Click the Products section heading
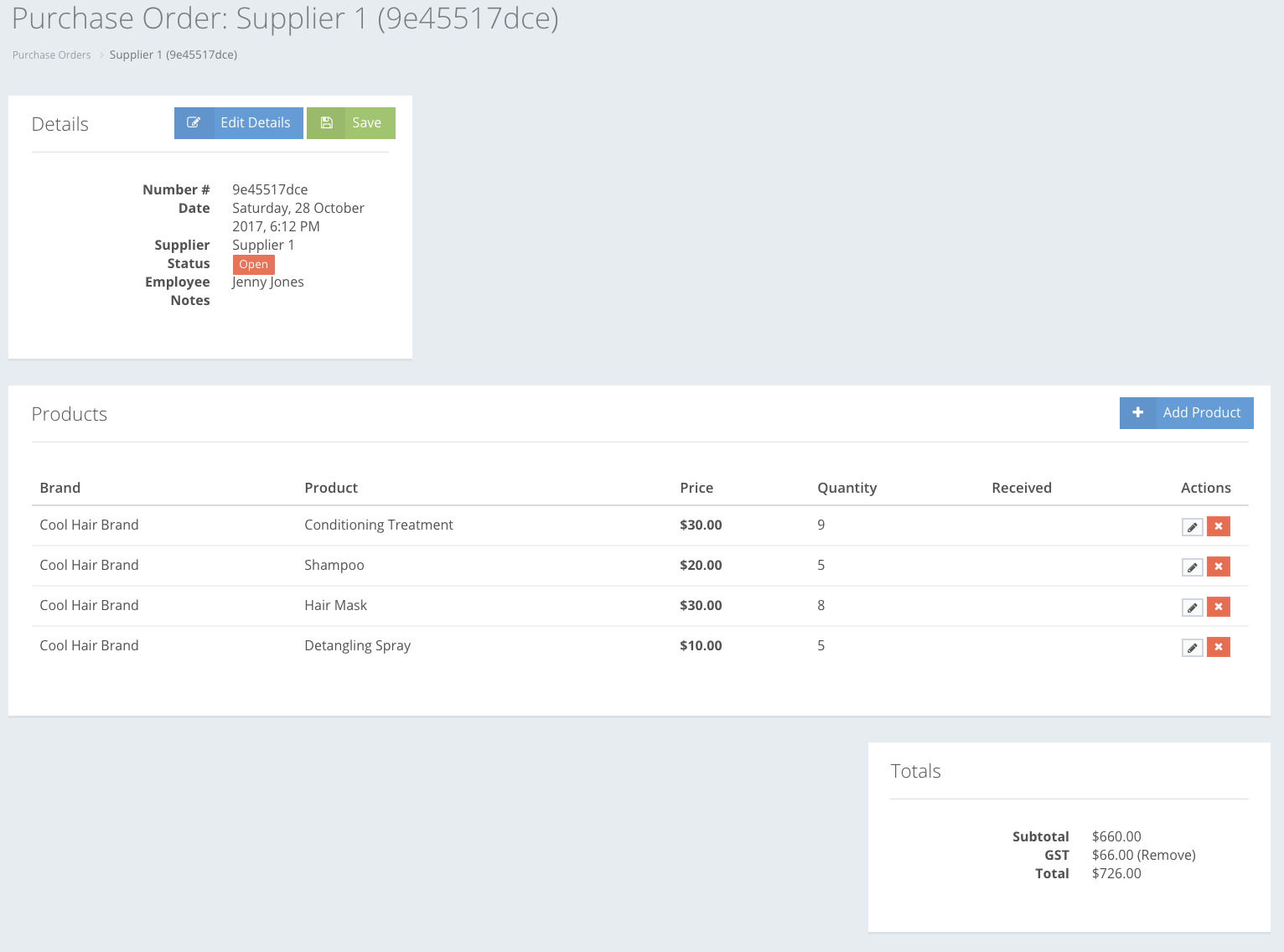This screenshot has height=952, width=1284. point(70,414)
